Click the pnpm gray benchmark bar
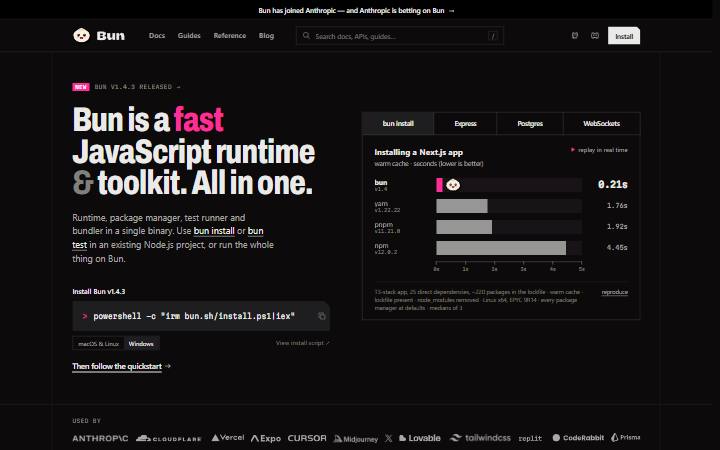720x450 pixels. [x=464, y=227]
